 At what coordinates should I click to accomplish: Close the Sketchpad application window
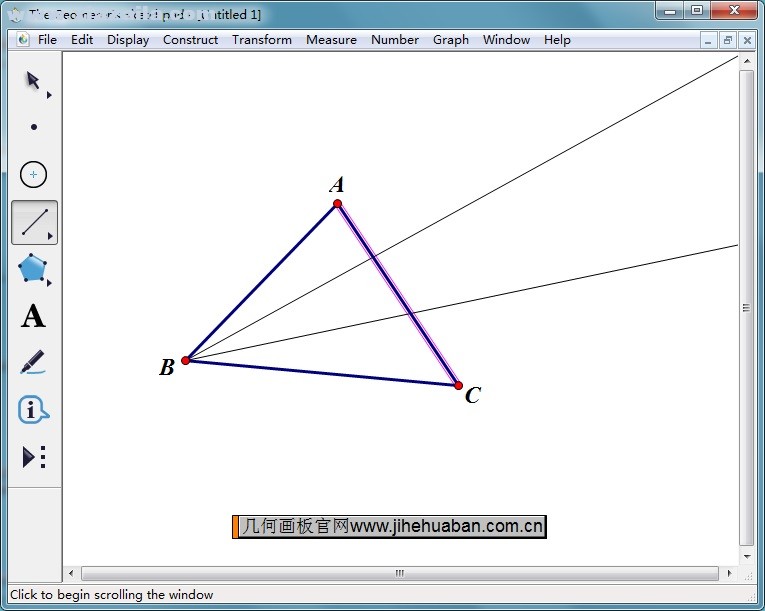[x=734, y=11]
